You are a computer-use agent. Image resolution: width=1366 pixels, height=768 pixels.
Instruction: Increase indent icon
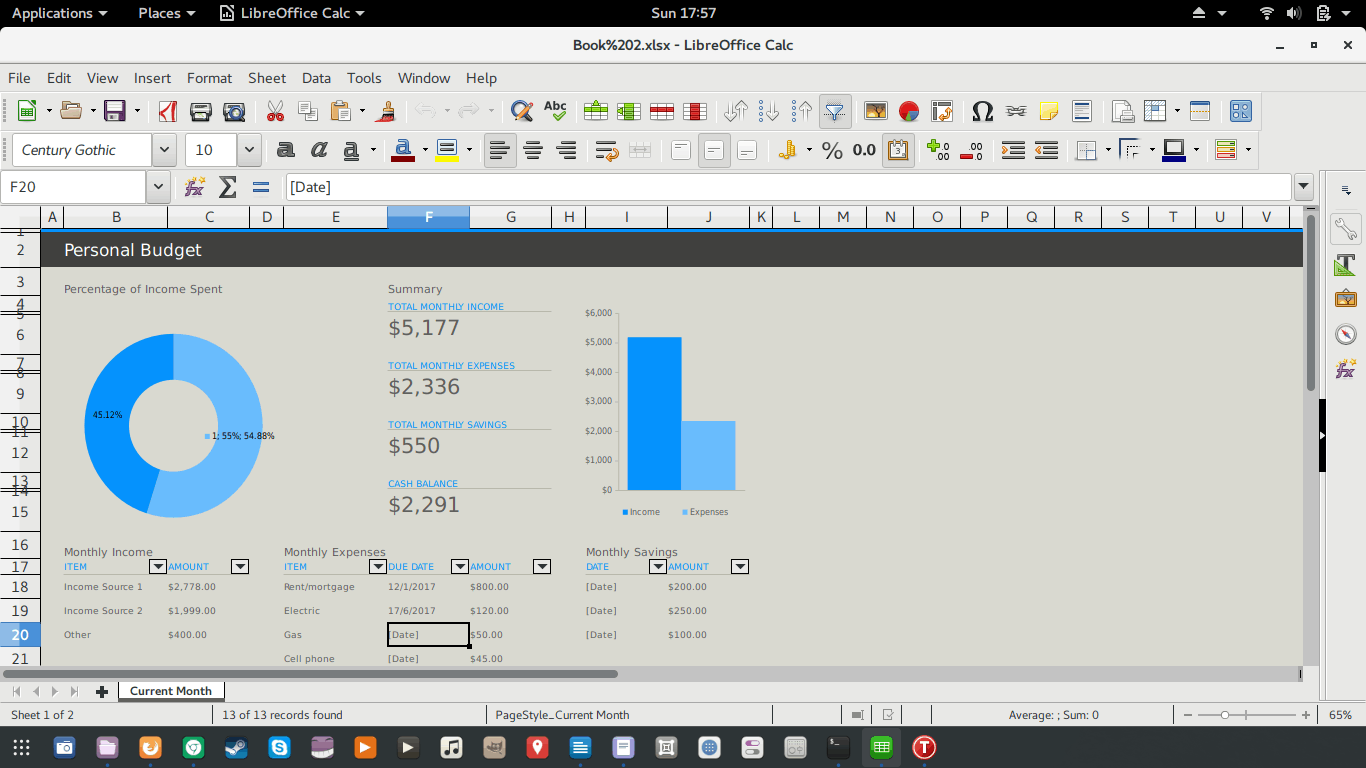tap(1013, 150)
